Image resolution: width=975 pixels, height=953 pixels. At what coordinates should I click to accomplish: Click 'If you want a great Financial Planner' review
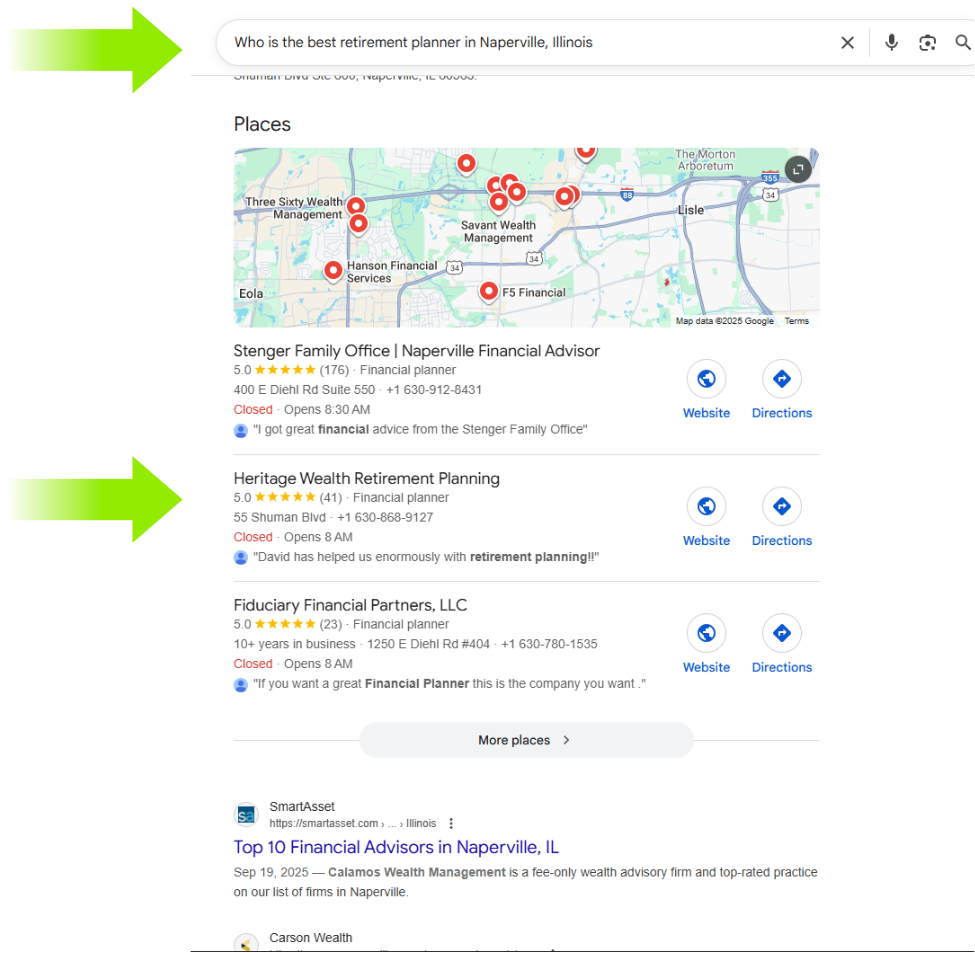pos(449,683)
